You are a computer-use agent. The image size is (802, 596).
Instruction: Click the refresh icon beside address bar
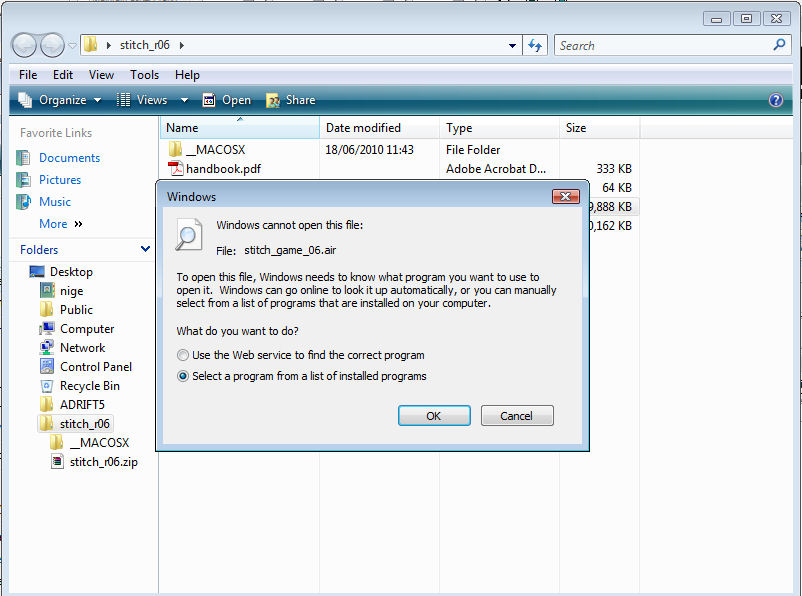coord(535,45)
